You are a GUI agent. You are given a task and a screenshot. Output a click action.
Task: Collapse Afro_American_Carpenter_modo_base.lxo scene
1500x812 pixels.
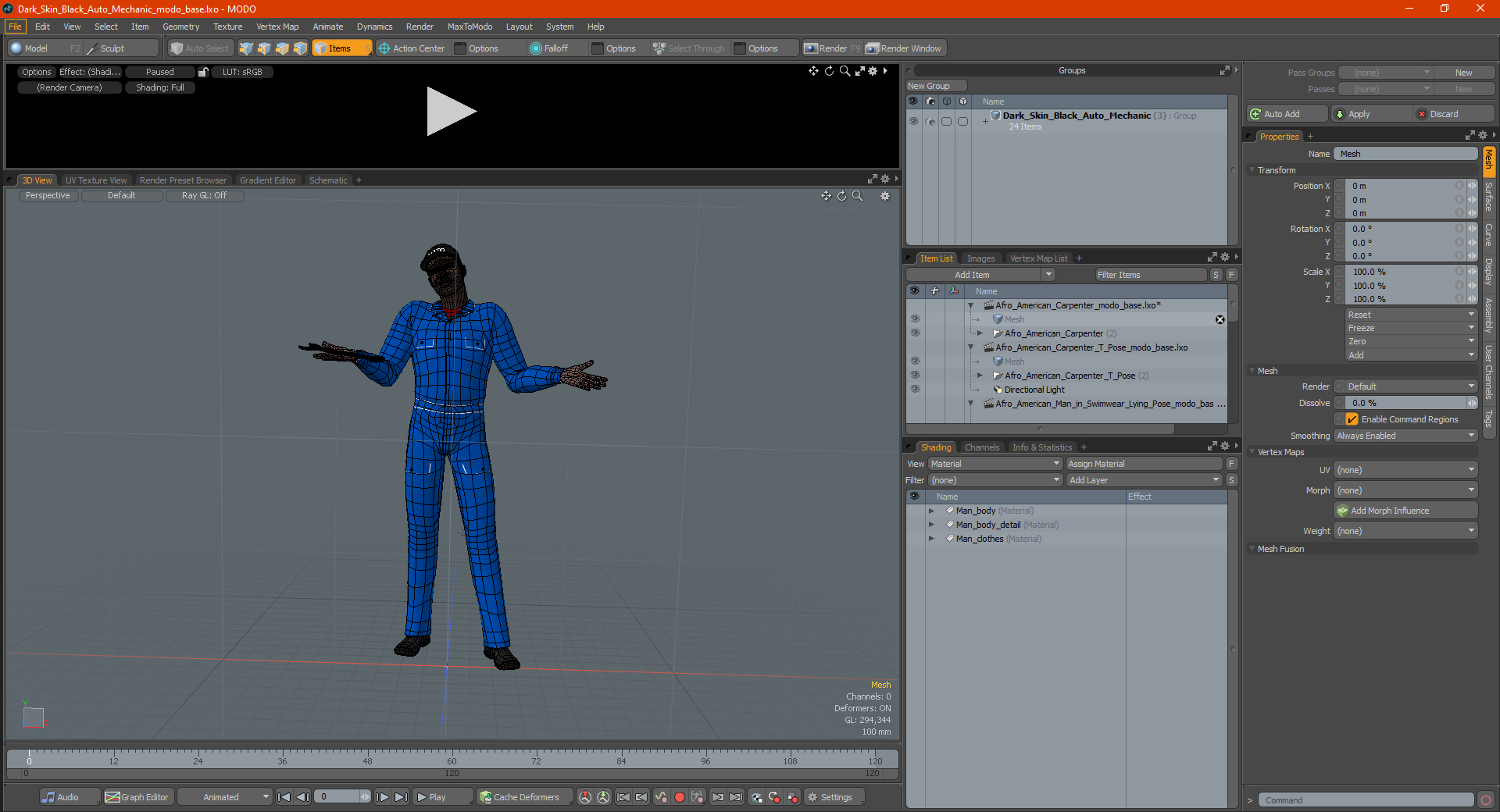(971, 305)
